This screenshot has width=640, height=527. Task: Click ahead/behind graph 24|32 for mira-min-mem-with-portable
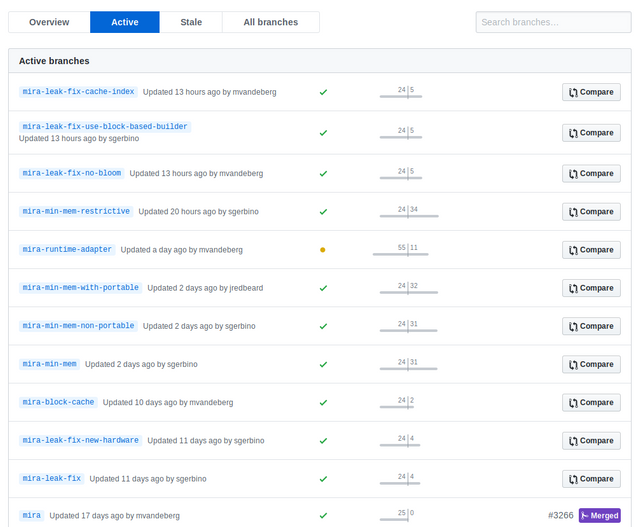pyautogui.click(x=409, y=288)
